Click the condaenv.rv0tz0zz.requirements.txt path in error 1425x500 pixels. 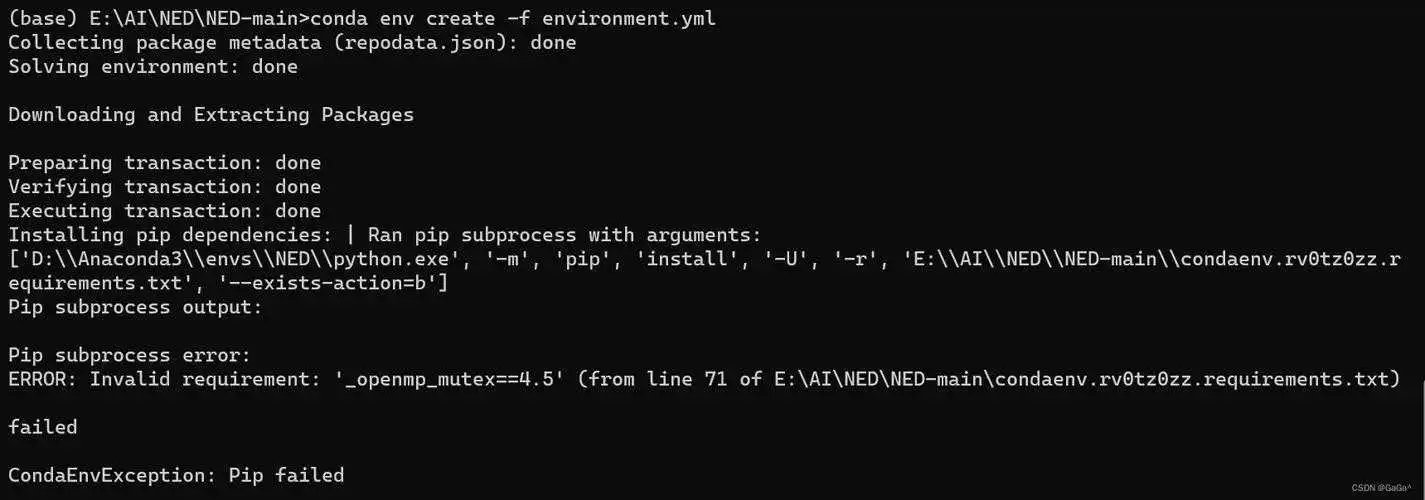pos(1083,379)
